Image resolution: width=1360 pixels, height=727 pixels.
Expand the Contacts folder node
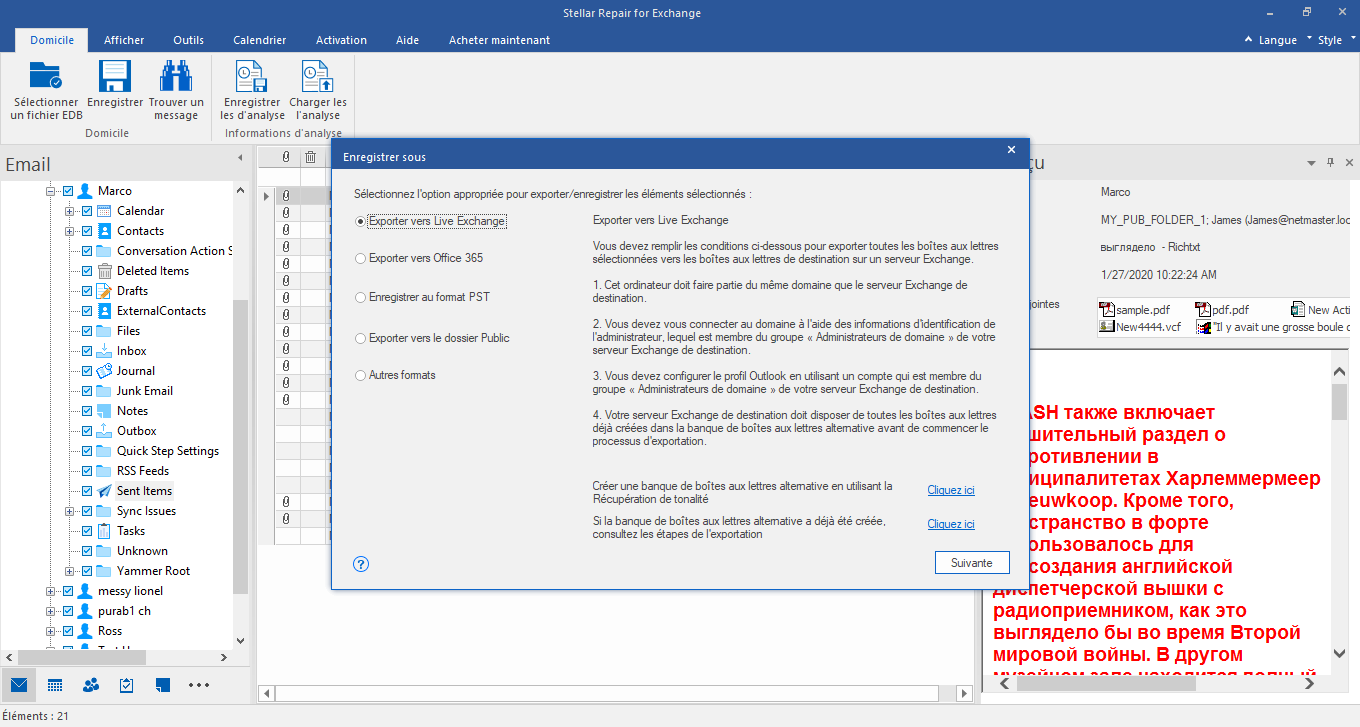(69, 231)
